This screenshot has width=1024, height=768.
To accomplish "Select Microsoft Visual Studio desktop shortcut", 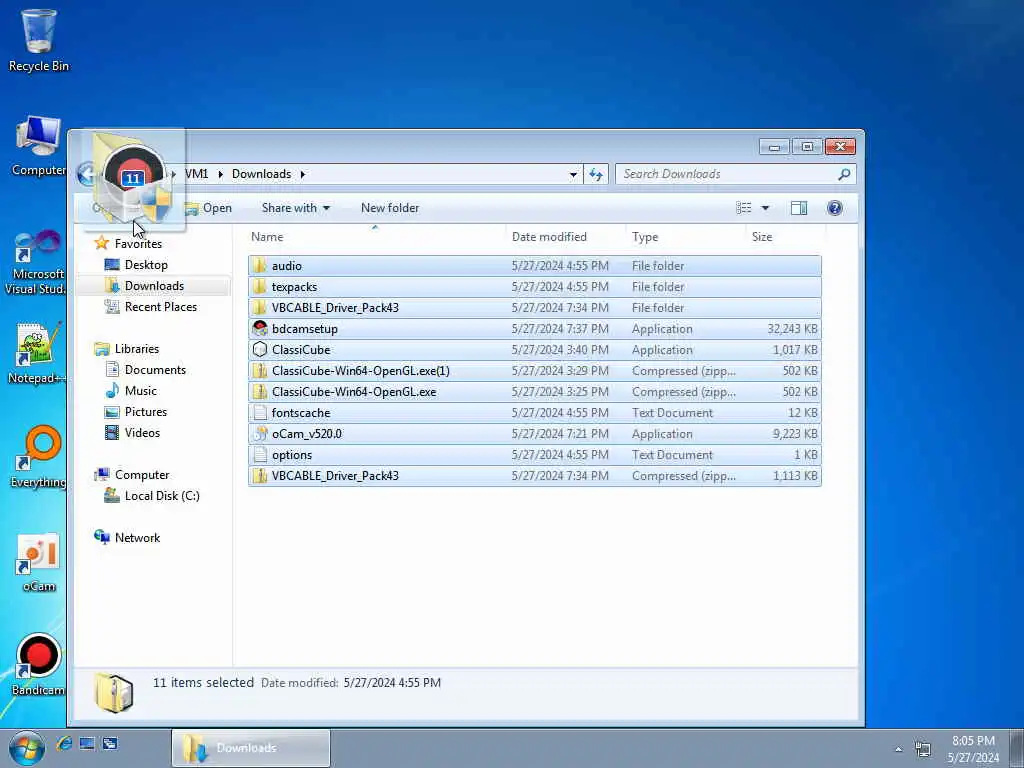I will (x=35, y=261).
